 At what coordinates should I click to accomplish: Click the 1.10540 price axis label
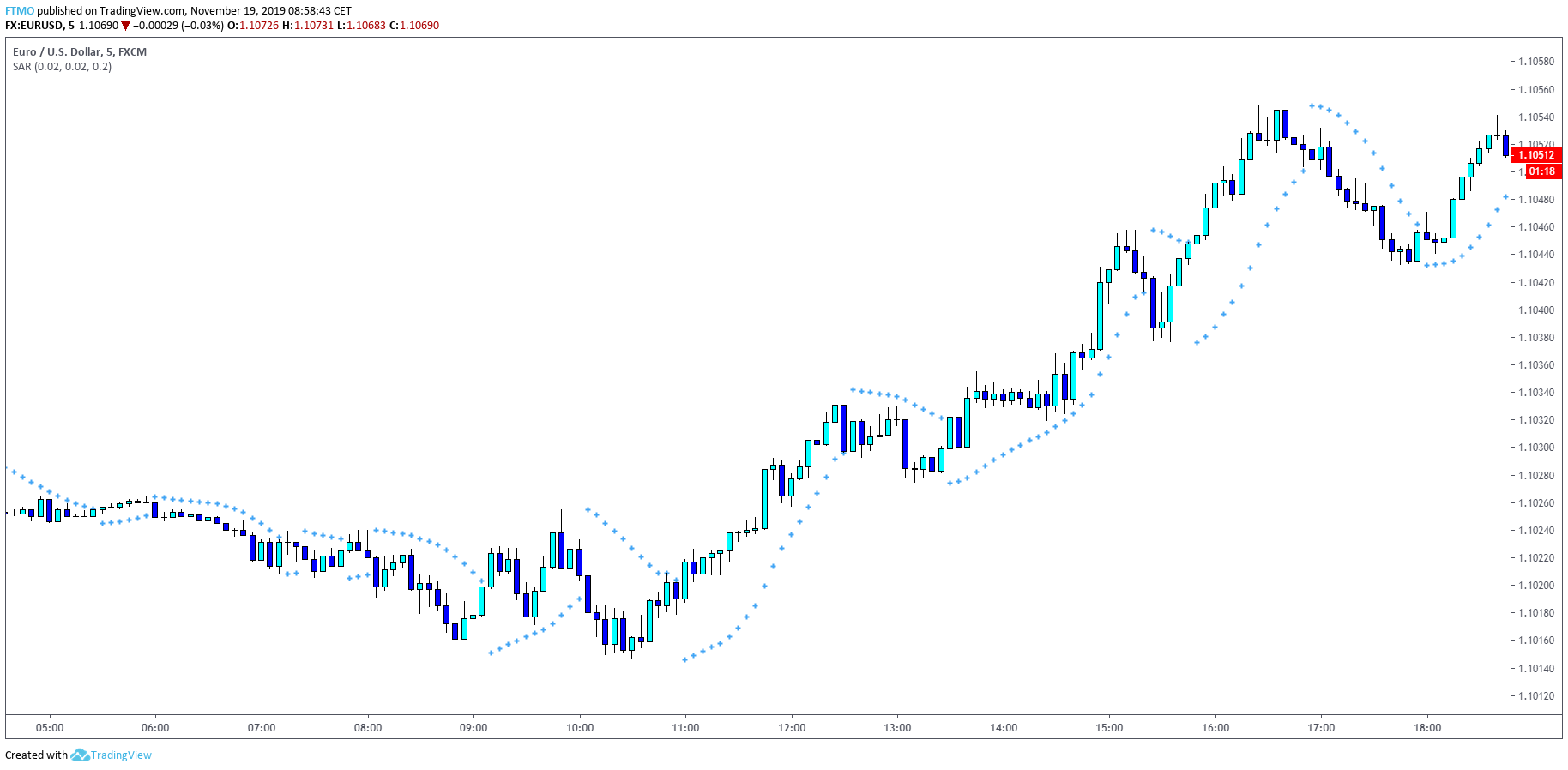[1536, 117]
